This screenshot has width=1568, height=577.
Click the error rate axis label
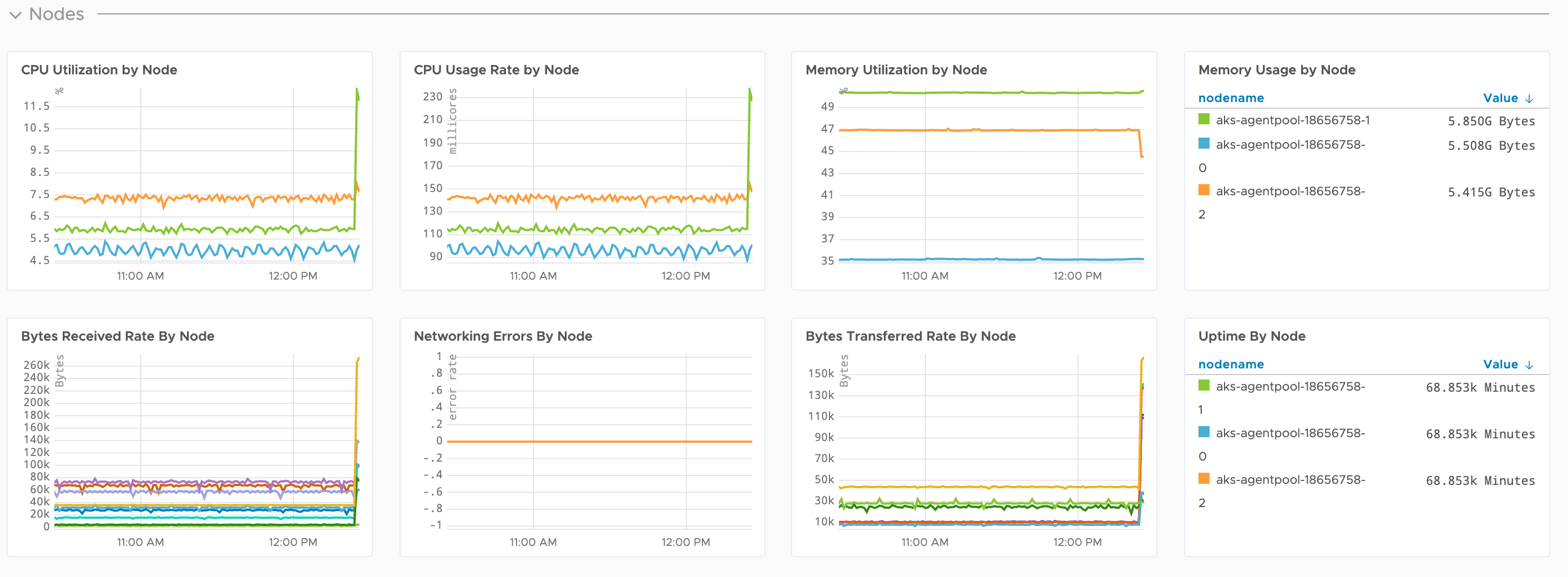(452, 387)
